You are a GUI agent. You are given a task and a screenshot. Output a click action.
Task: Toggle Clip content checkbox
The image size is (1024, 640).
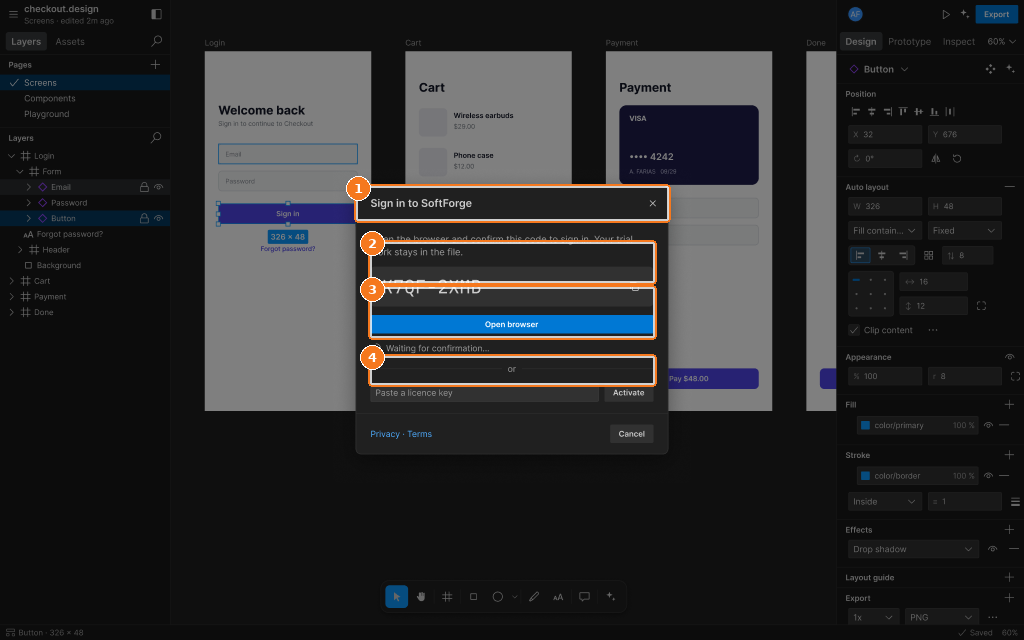[x=854, y=330]
